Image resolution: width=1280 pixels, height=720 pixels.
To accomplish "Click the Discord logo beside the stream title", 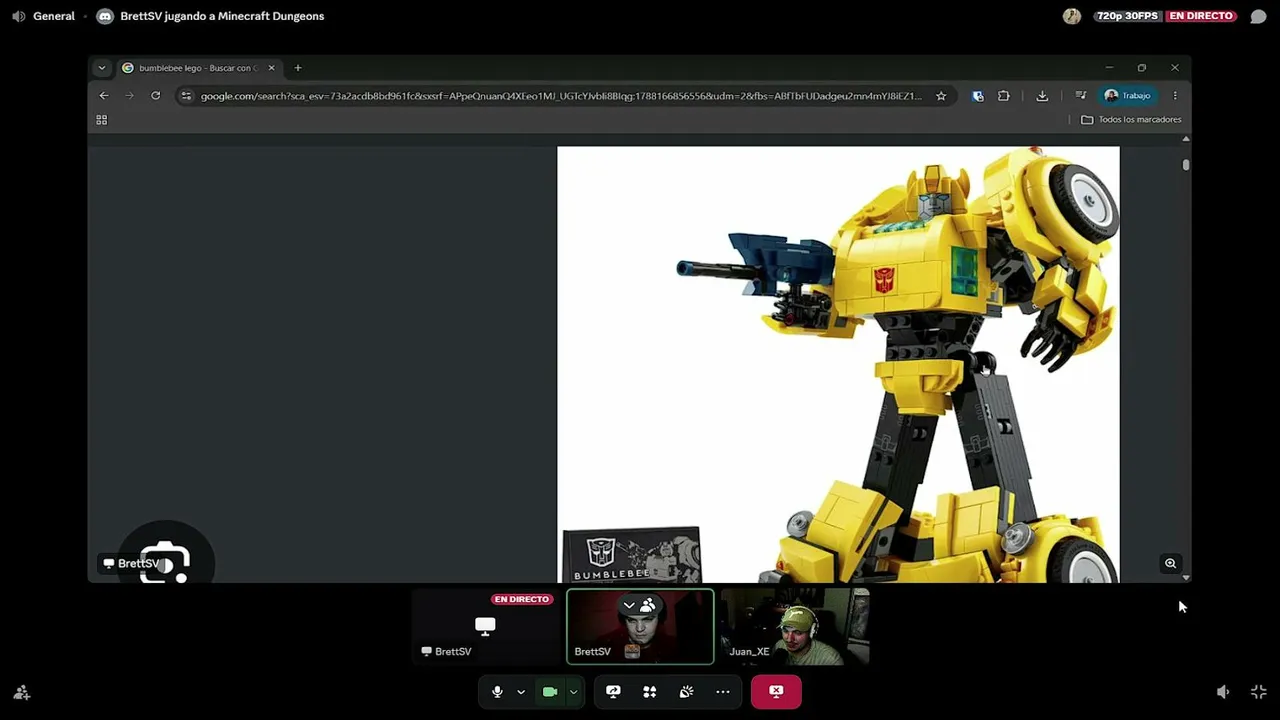I will coord(105,16).
